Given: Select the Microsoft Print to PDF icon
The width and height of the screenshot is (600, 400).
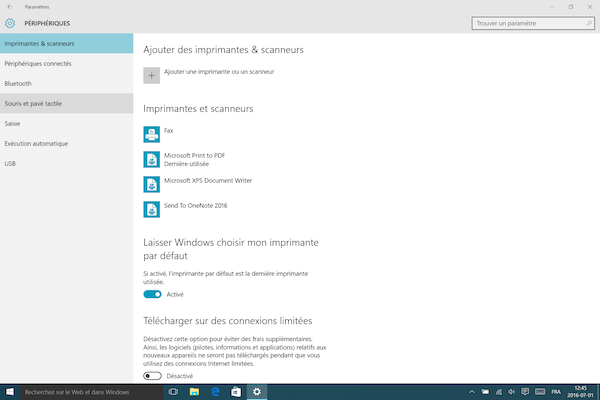Looking at the screenshot, I should 152,160.
